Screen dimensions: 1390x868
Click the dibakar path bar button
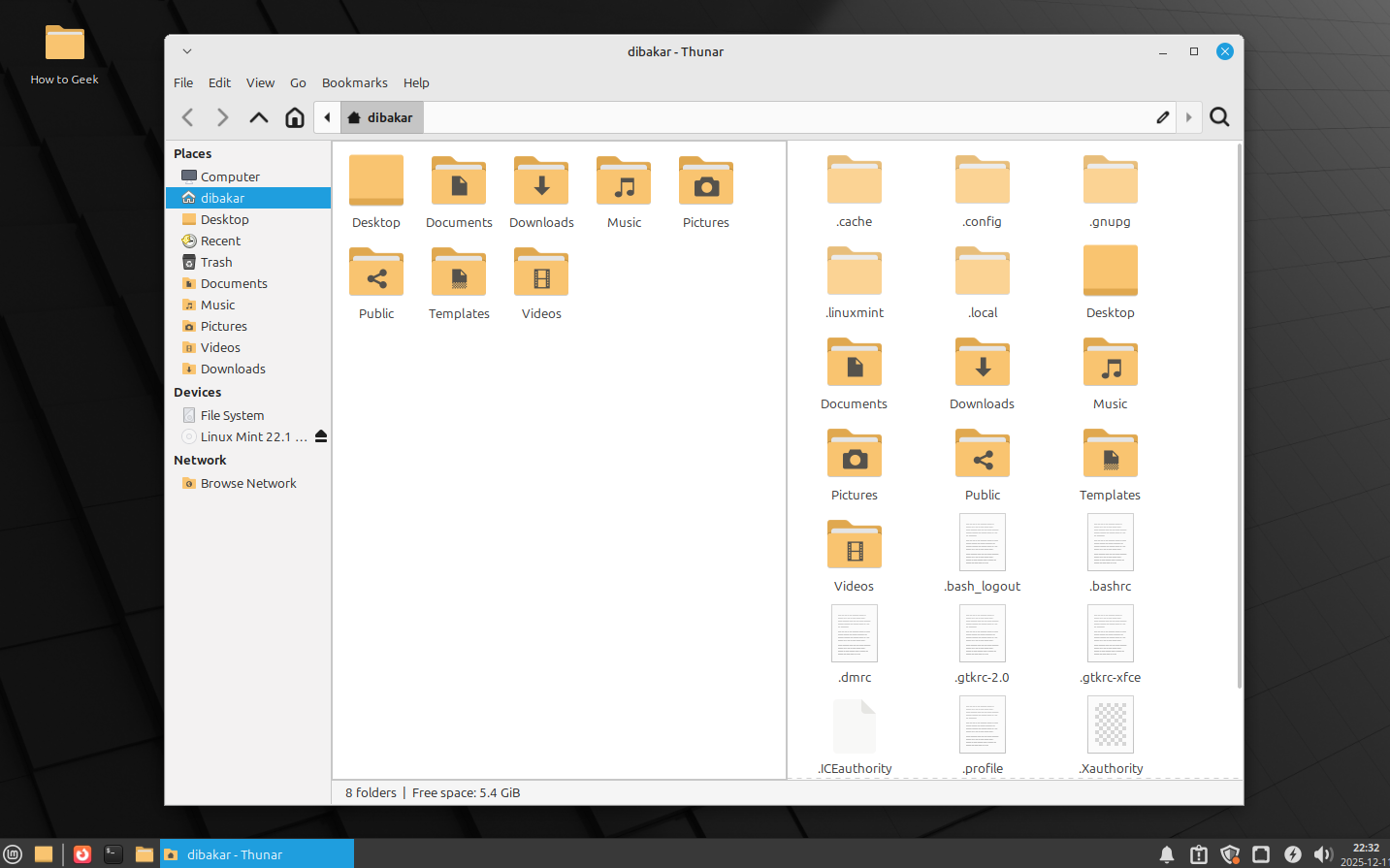point(381,117)
